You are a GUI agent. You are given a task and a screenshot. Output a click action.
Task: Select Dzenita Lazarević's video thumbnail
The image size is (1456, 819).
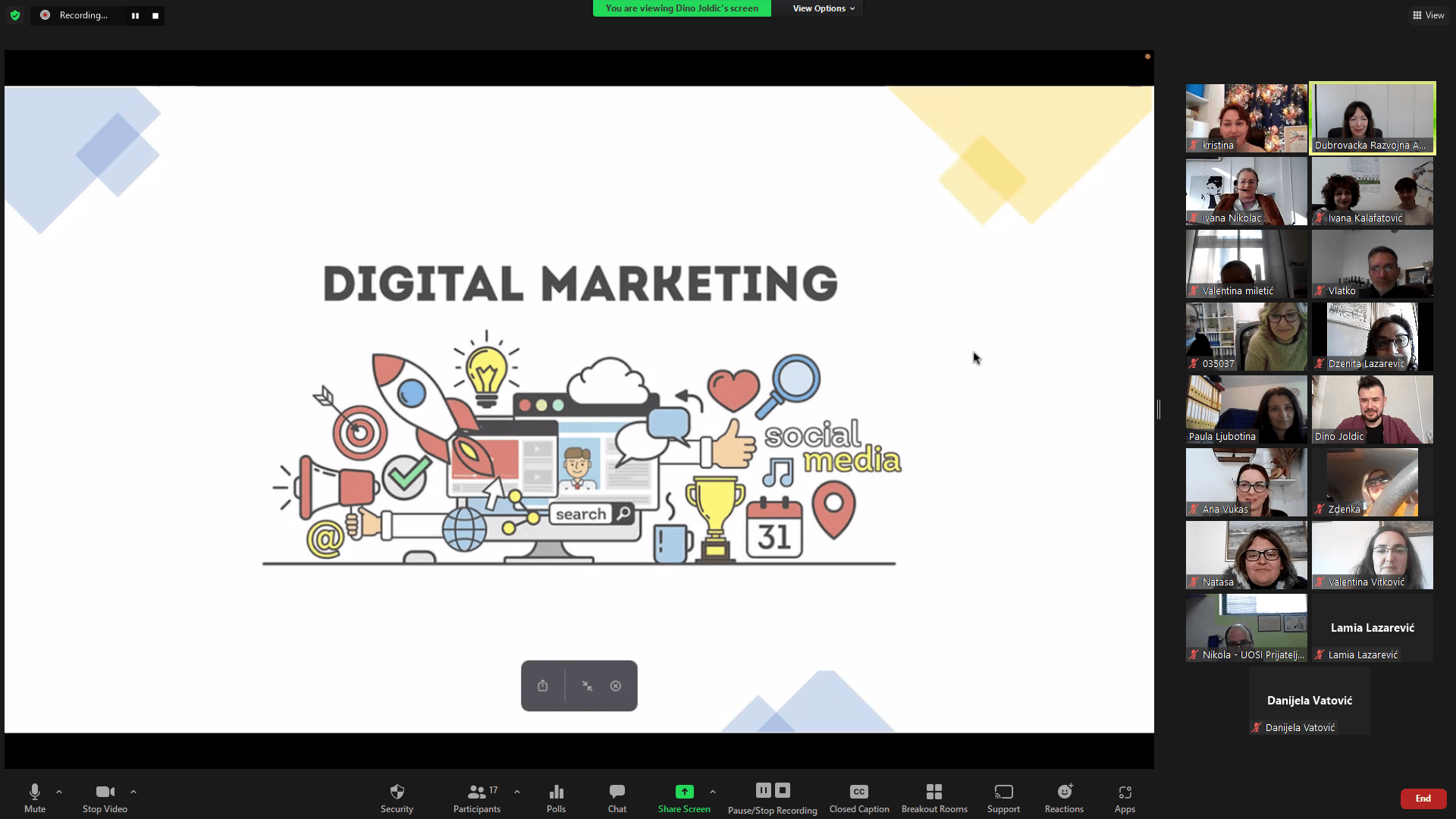1373,336
